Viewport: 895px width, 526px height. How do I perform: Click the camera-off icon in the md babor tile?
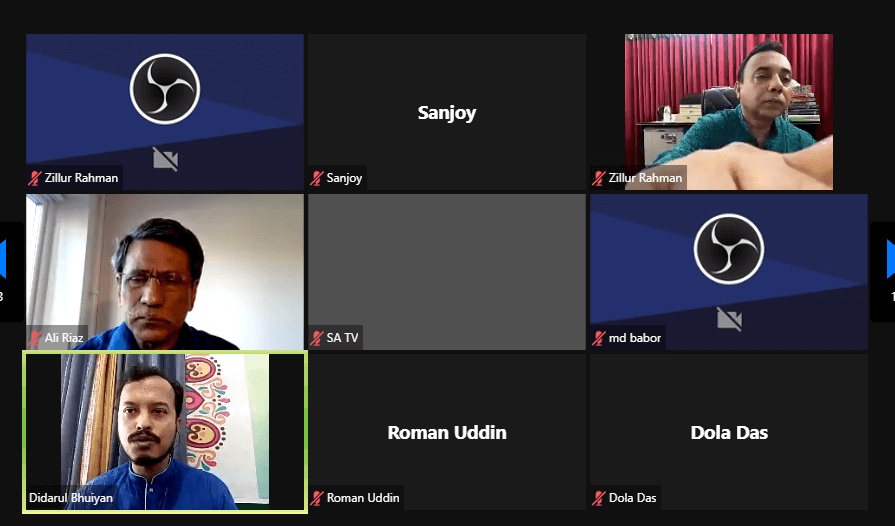729,319
